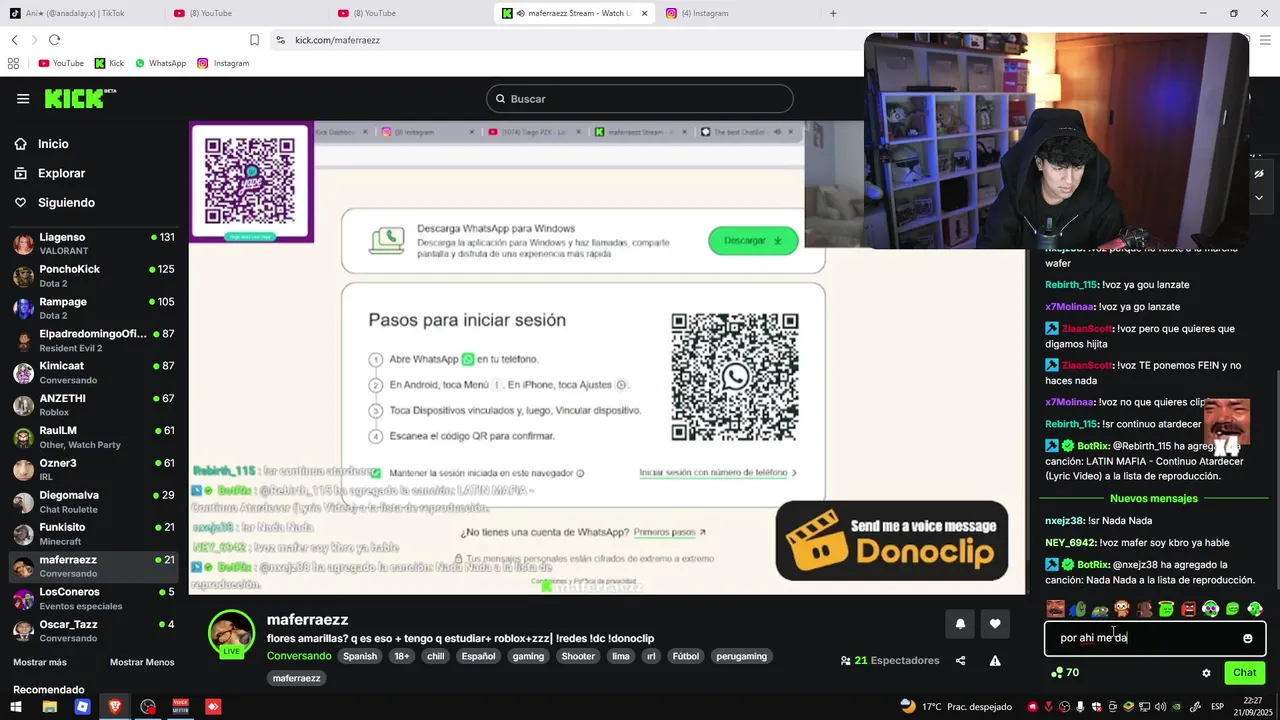This screenshot has width=1280, height=720.
Task: Open the Instagram bookmark
Action: point(223,63)
